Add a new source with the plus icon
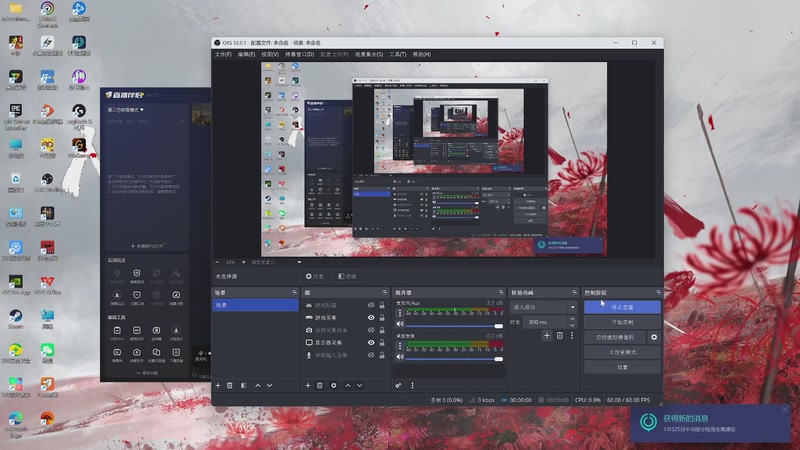Viewport: 800px width, 450px height. coord(308,386)
